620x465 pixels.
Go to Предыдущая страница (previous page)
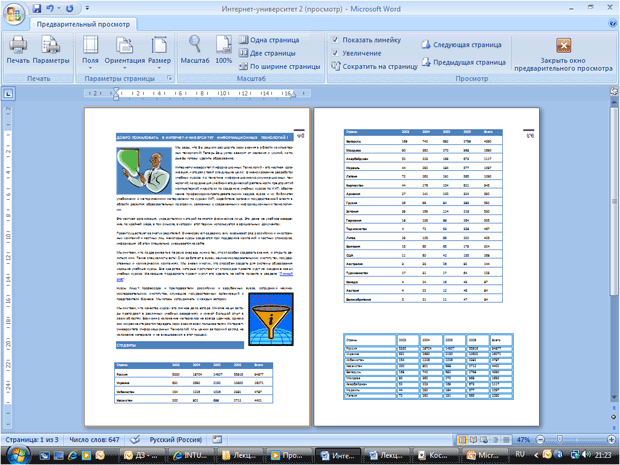pyautogui.click(x=461, y=61)
